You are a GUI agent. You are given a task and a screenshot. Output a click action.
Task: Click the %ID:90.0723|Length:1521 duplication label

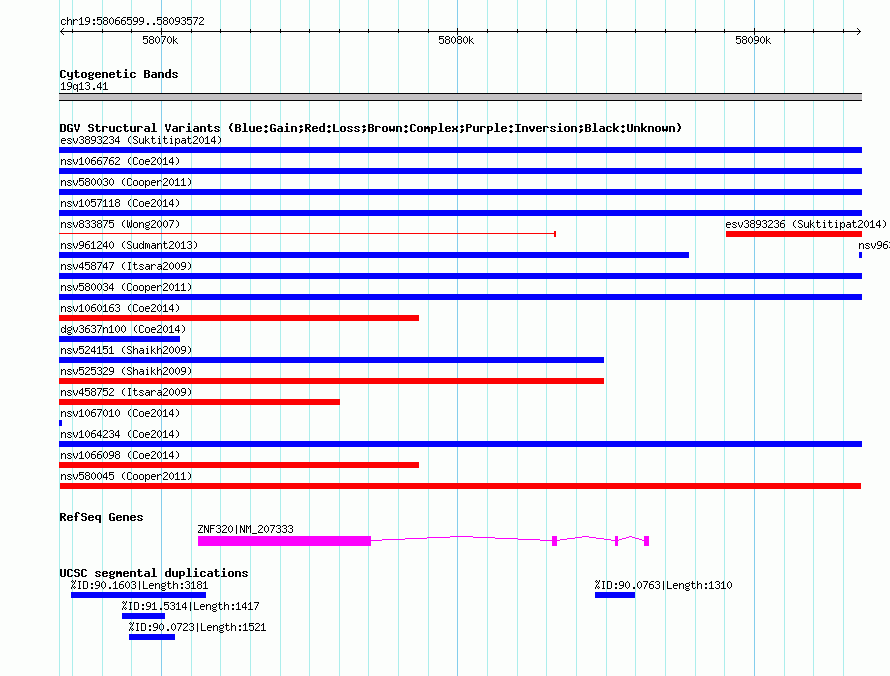pos(197,627)
